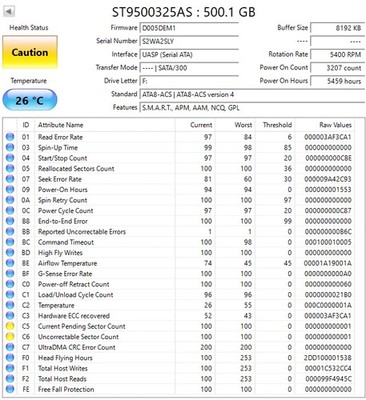Click the blue status icon for High Fly Writes
The width and height of the screenshot is (366, 400).
pos(10,252)
